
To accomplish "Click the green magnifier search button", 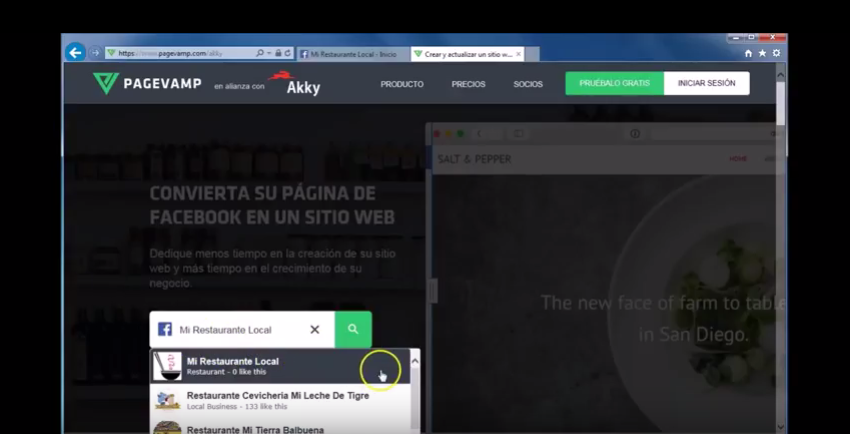I will coord(353,329).
